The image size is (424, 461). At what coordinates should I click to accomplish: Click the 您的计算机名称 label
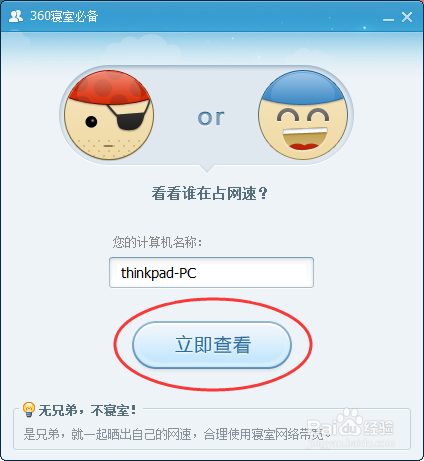[x=157, y=242]
